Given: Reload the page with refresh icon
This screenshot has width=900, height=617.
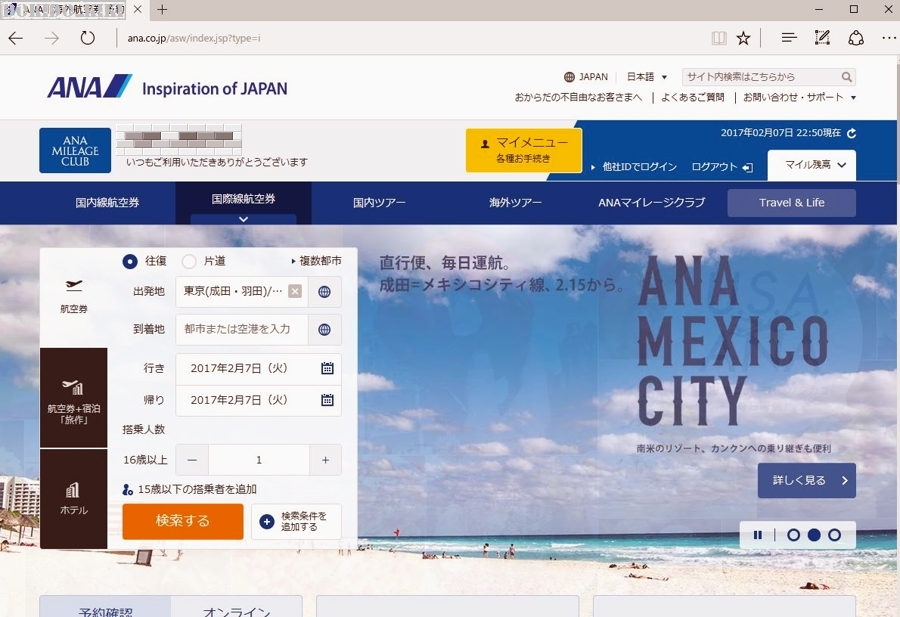Looking at the screenshot, I should (x=87, y=38).
